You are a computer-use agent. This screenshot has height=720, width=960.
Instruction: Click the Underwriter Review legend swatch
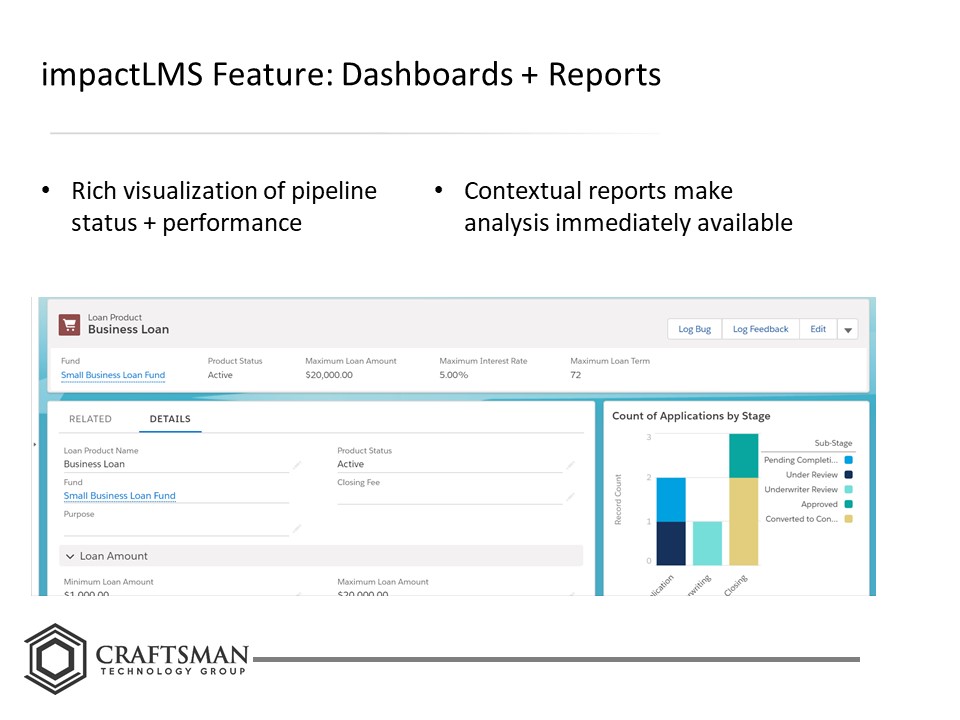tap(849, 489)
